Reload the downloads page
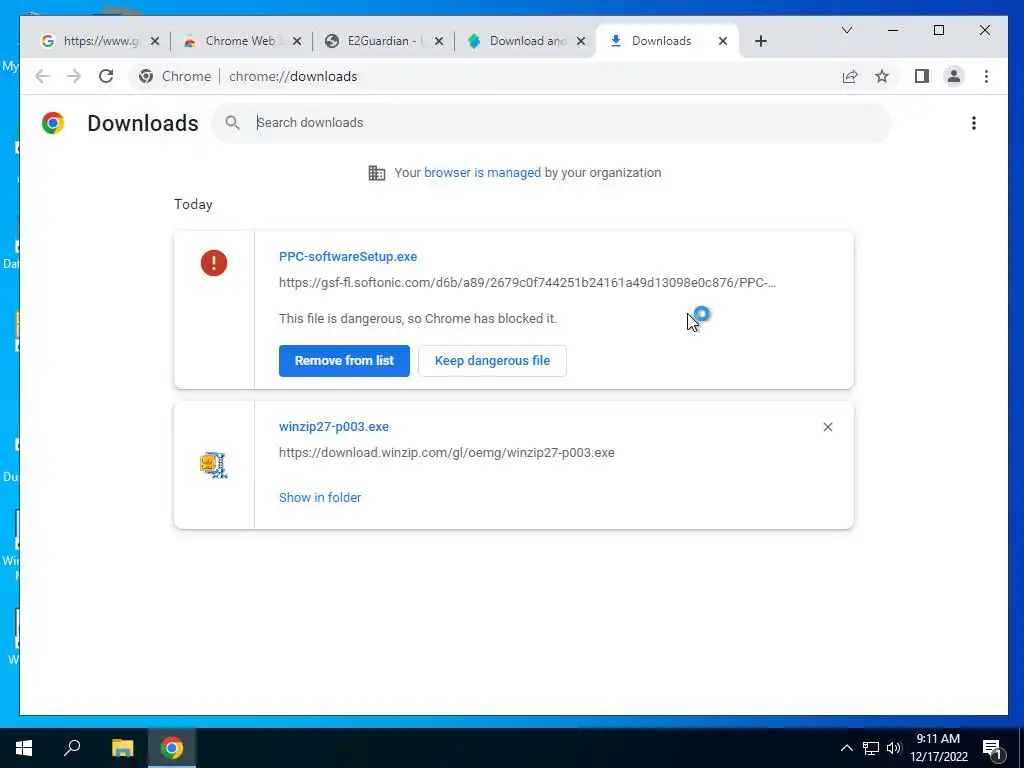1024x768 pixels. click(106, 76)
